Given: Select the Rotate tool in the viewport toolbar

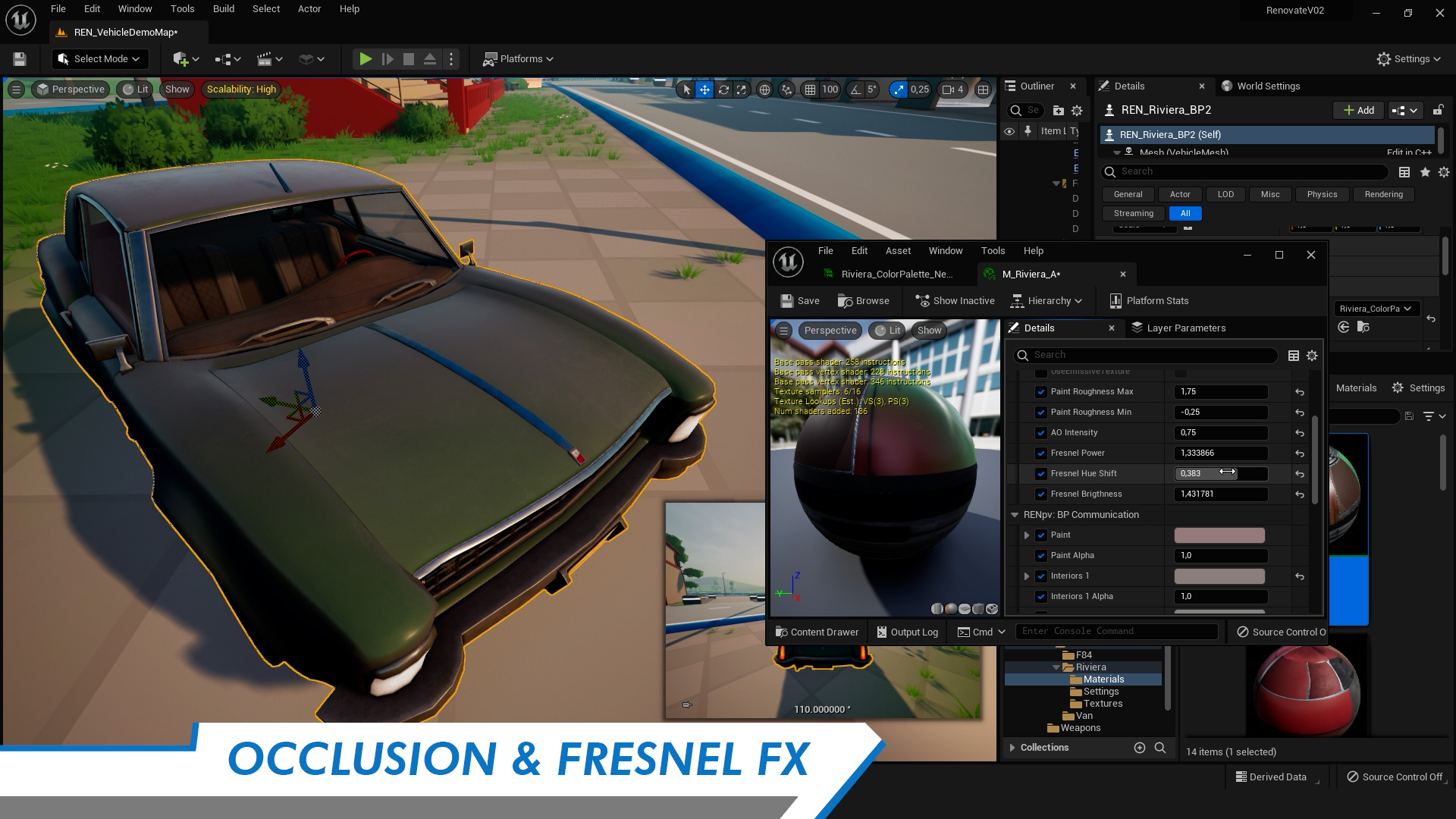Looking at the screenshot, I should pyautogui.click(x=723, y=89).
